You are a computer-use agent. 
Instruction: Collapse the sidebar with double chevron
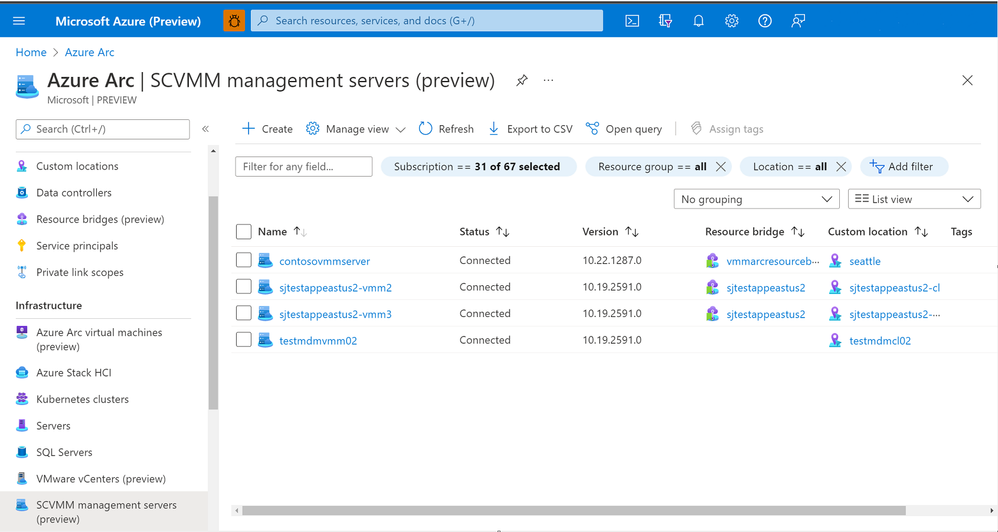point(206,129)
